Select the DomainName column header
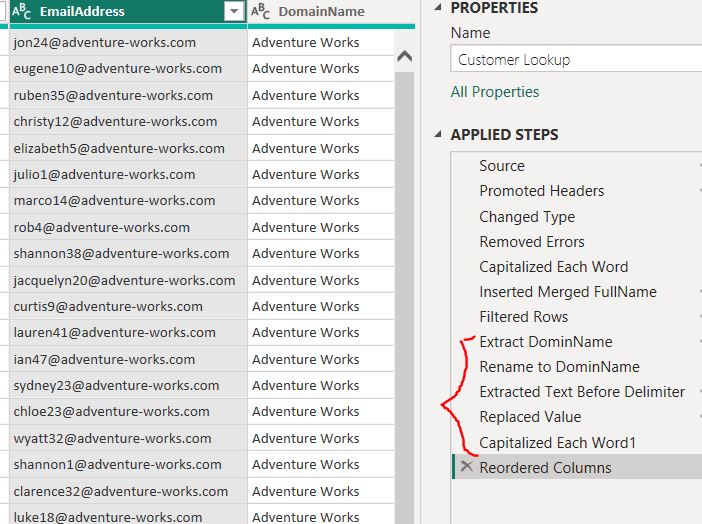This screenshot has height=524, width=702. (x=321, y=12)
